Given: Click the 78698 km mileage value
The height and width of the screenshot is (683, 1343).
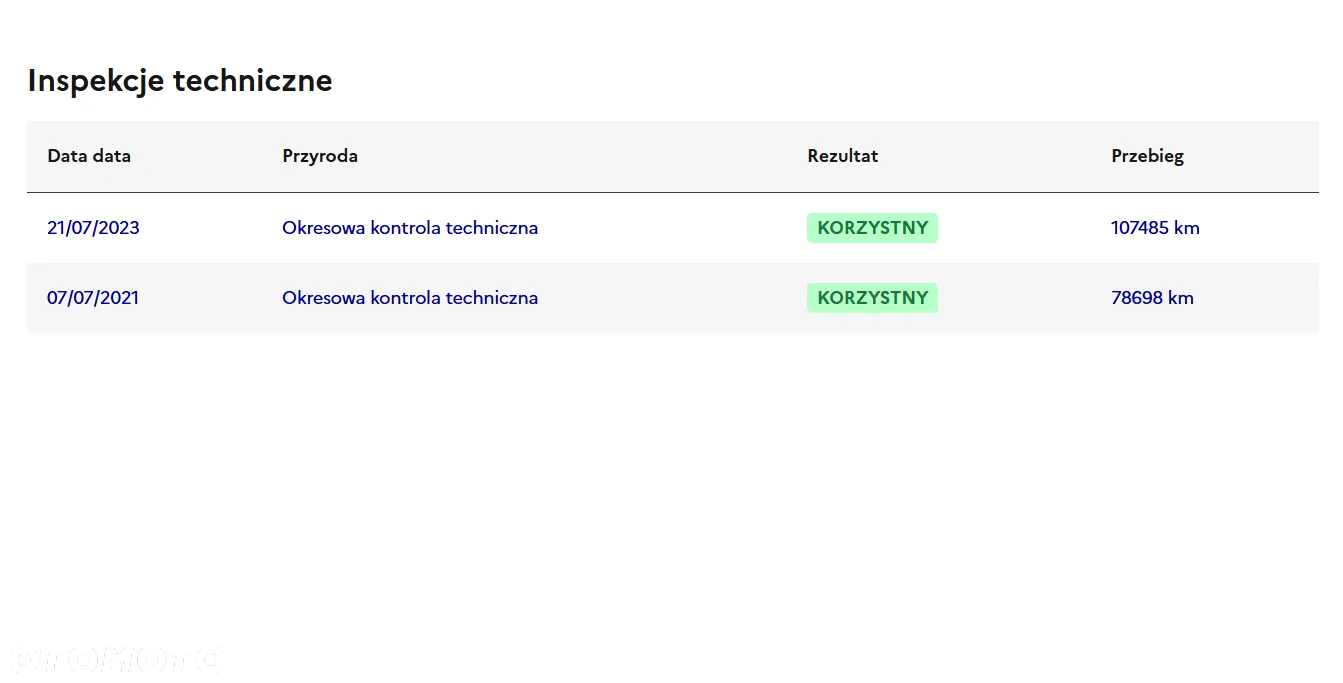Looking at the screenshot, I should [1152, 298].
